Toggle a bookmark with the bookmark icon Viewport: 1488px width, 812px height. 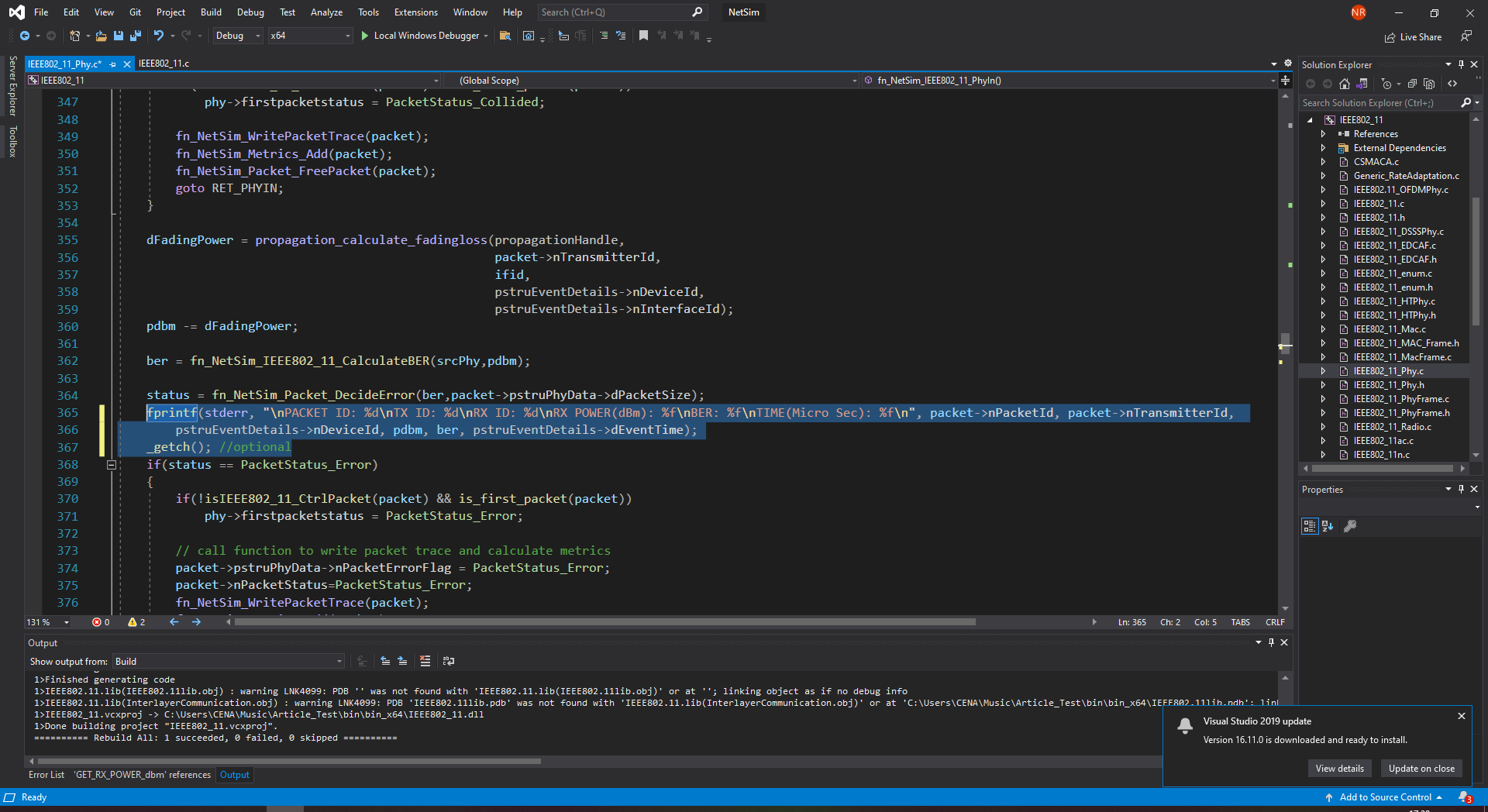643,36
